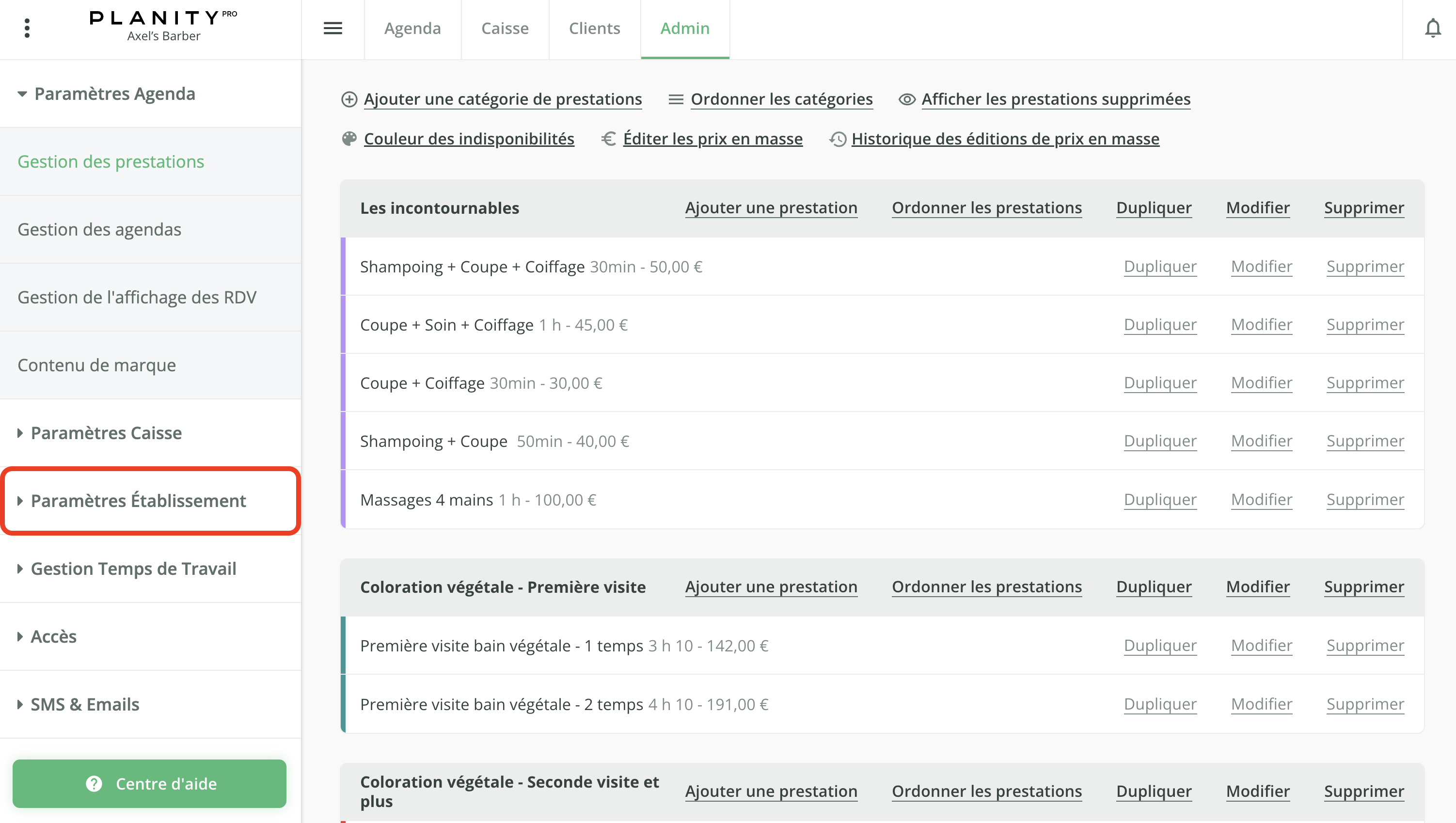
Task: Open price edit history via the clock icon
Action: (x=838, y=139)
